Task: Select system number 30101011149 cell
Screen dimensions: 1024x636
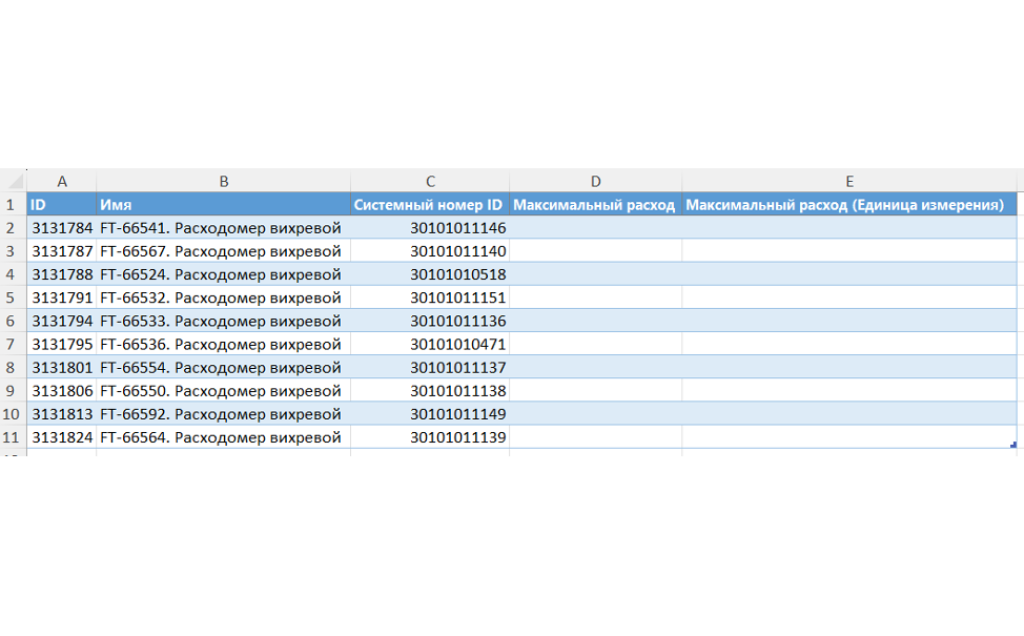Action: point(430,414)
